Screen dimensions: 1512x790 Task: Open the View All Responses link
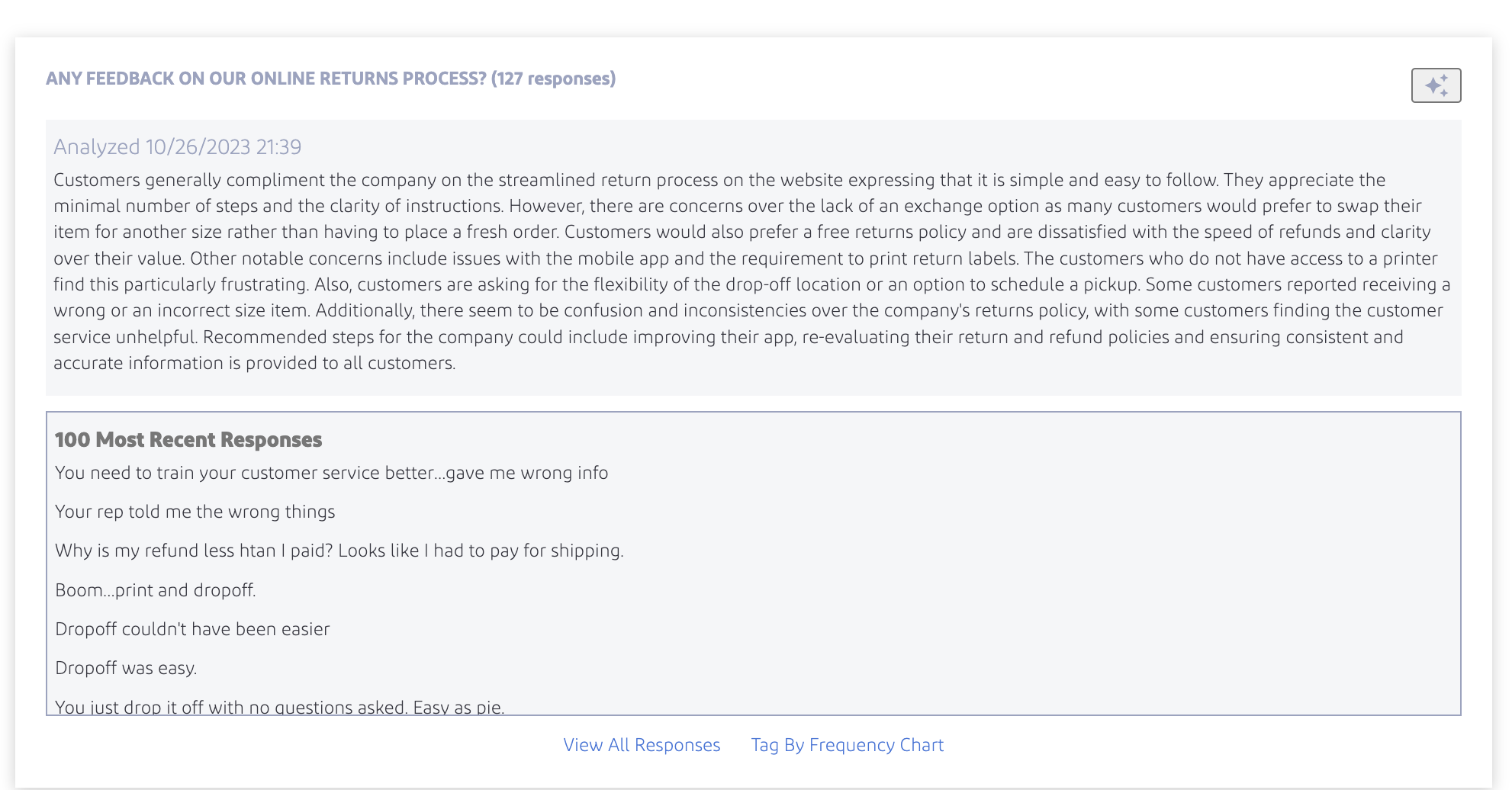pos(642,745)
